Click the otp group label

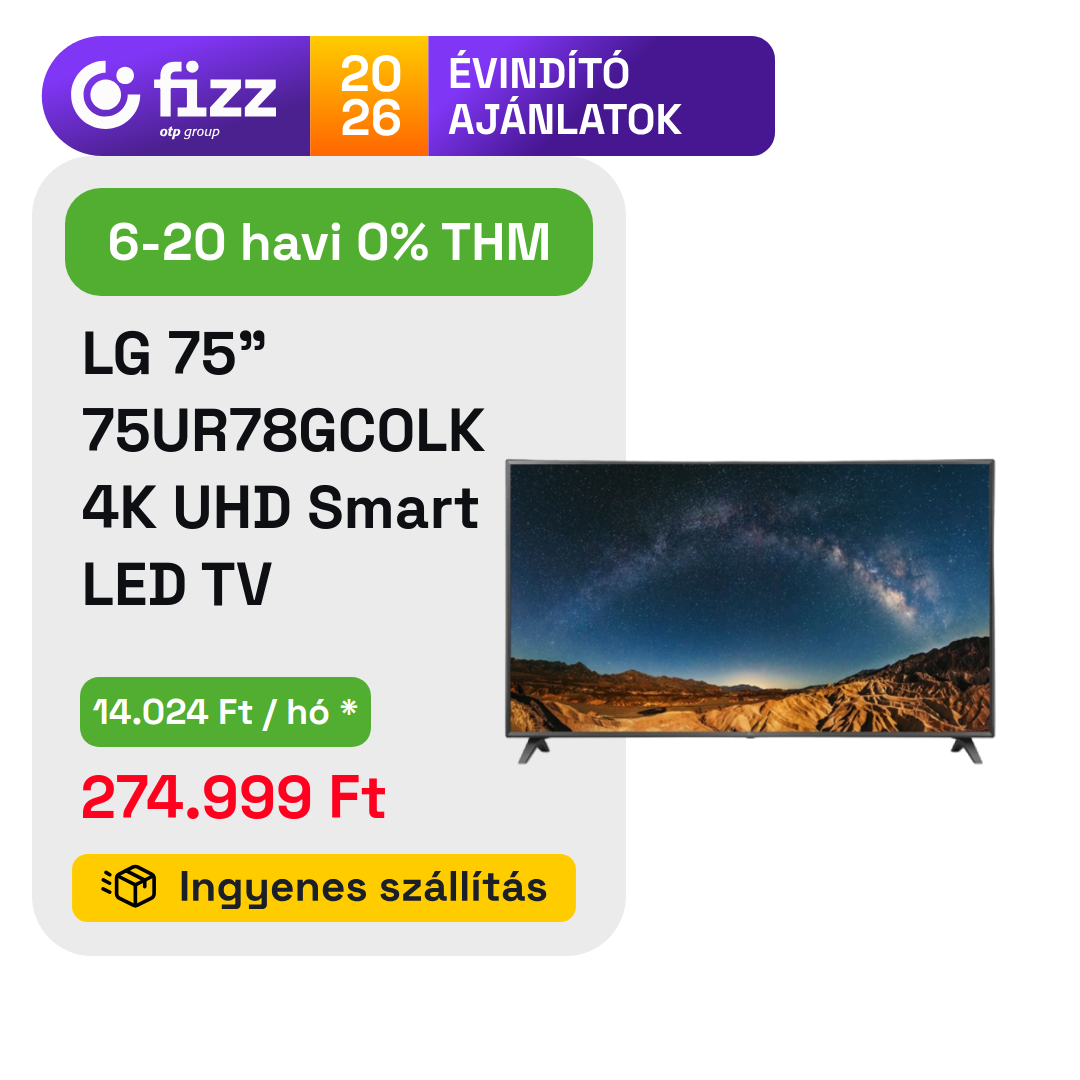tap(189, 132)
